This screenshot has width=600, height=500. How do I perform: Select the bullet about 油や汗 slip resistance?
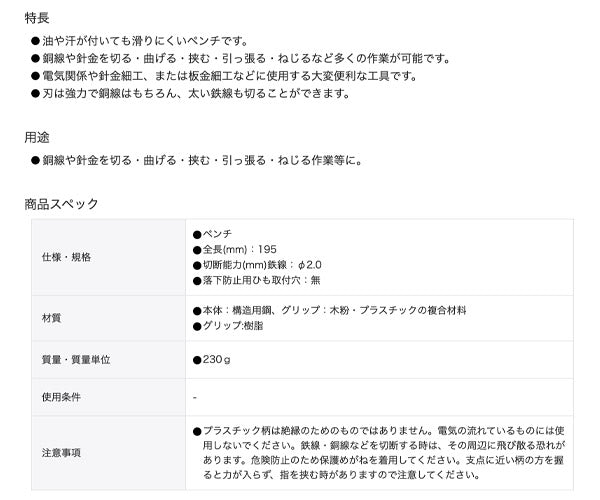[144, 41]
